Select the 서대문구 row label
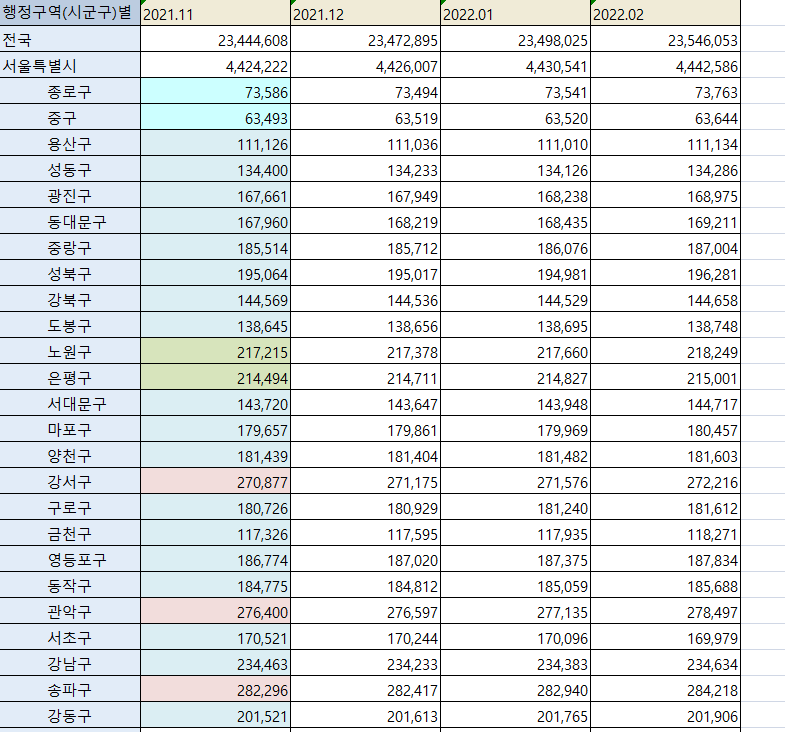 click(x=70, y=403)
